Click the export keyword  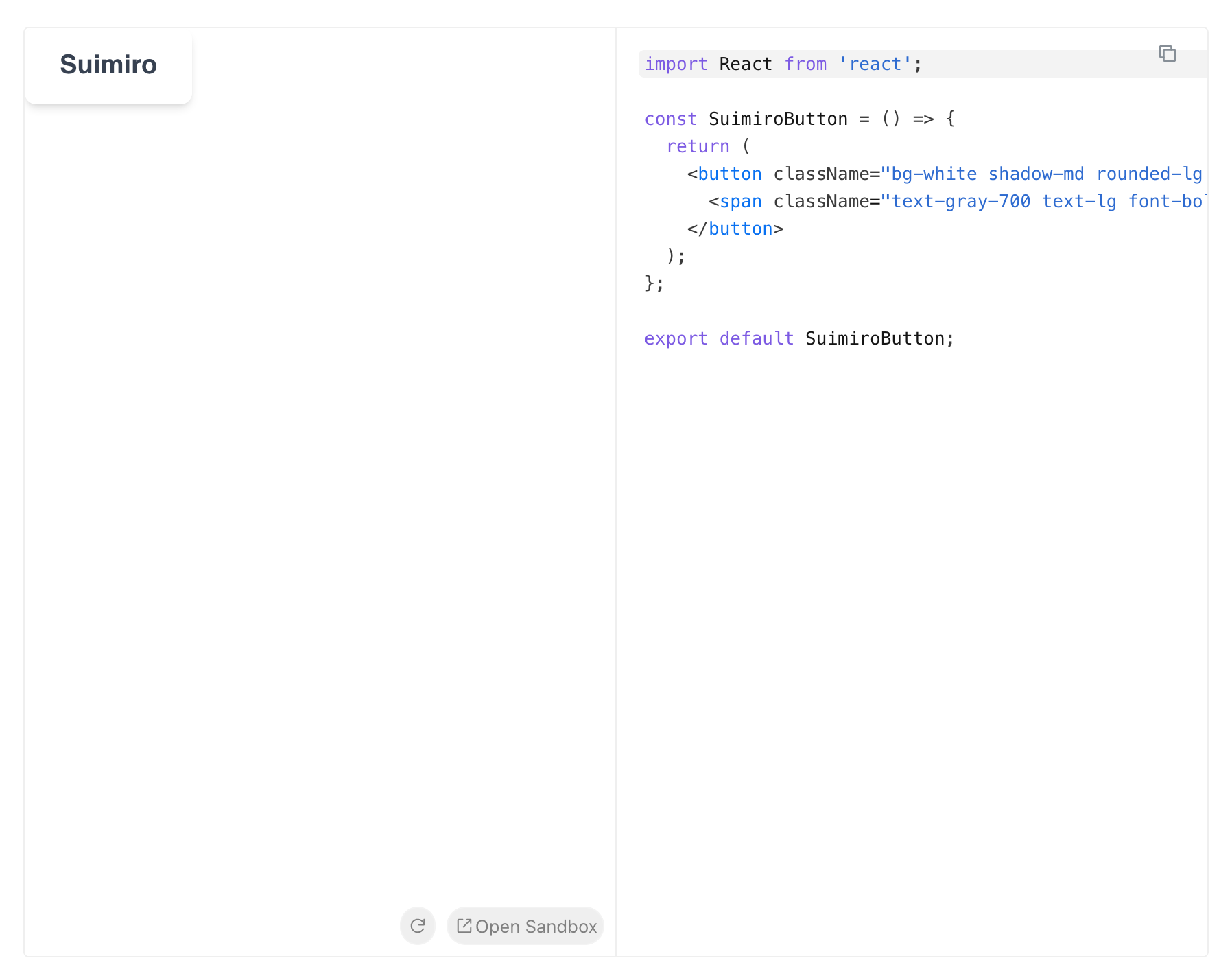[676, 338]
